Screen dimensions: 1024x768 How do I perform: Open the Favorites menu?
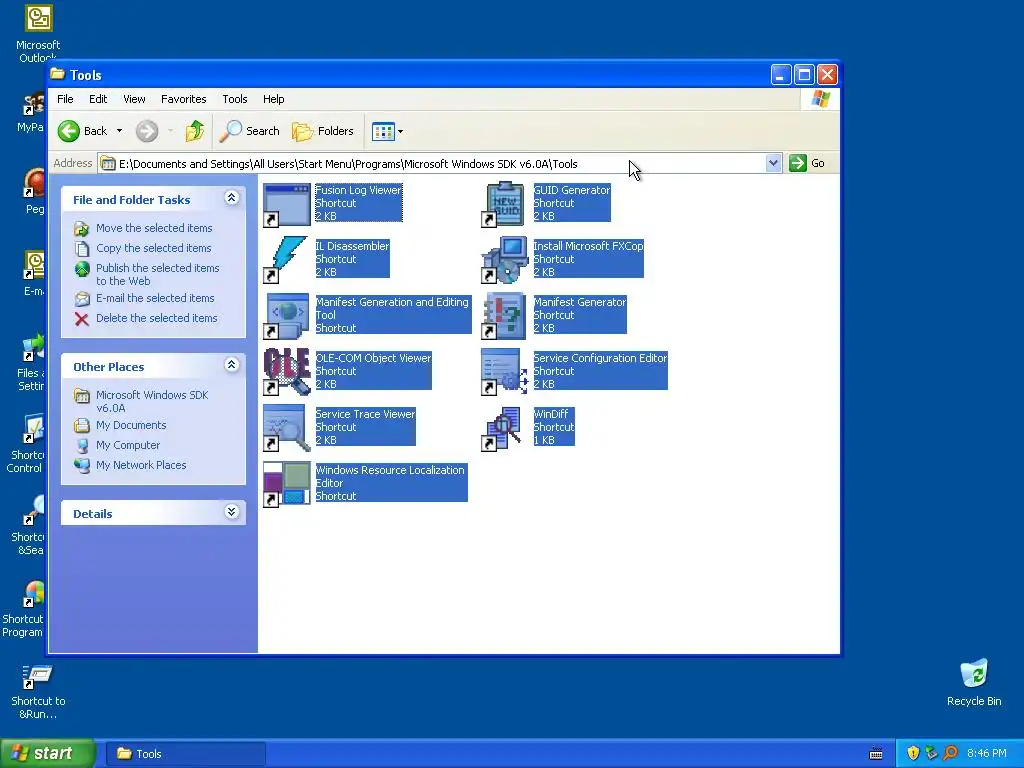[x=184, y=99]
